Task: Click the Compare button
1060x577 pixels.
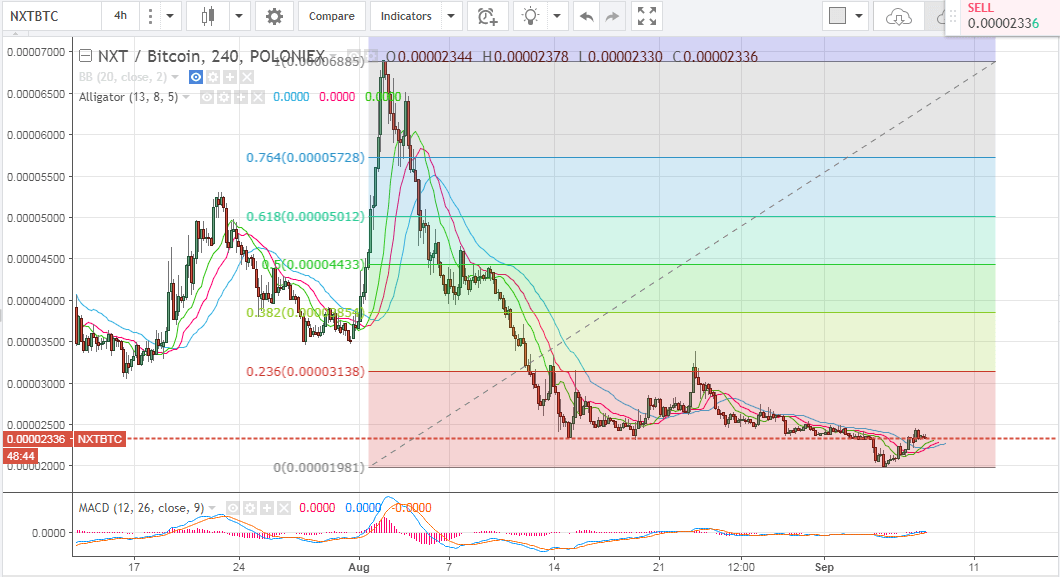Action: [x=331, y=16]
